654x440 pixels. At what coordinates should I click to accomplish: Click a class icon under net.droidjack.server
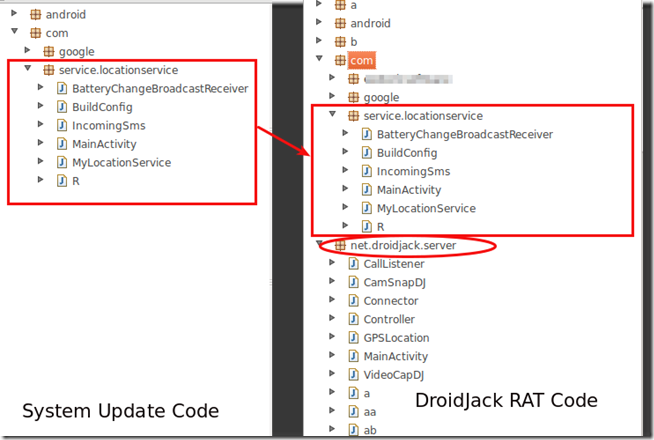click(x=354, y=393)
